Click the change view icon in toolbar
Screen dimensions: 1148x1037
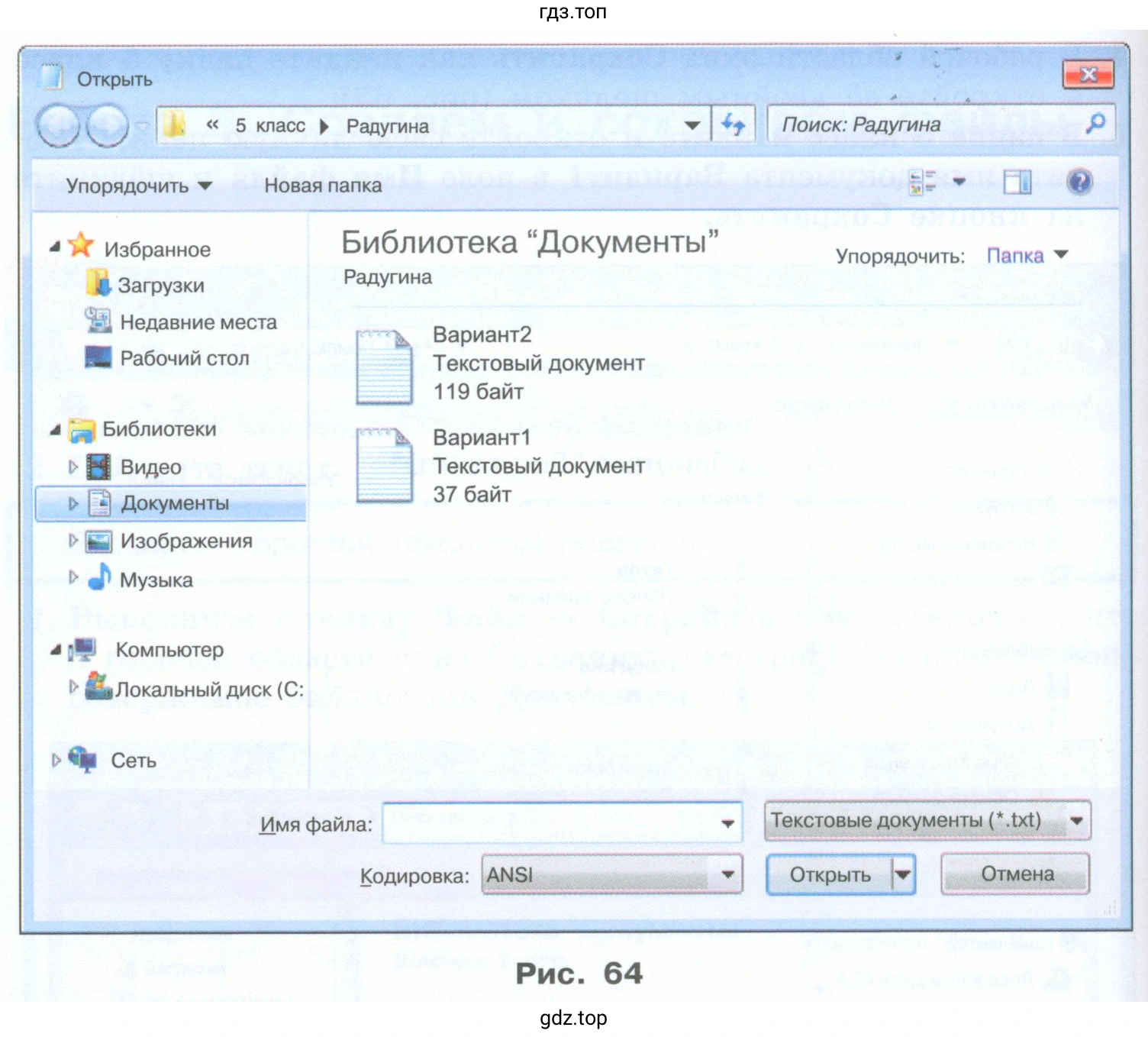click(x=923, y=182)
